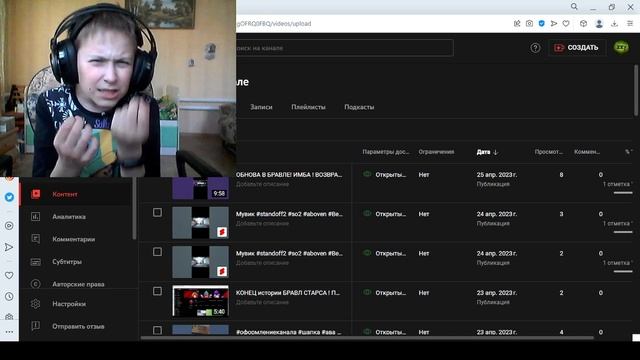640x360 pixels.
Task: Tick checkbox for 'КОНЕЦ истории БРАВЛ СТАРСА' video
Action: (x=157, y=291)
